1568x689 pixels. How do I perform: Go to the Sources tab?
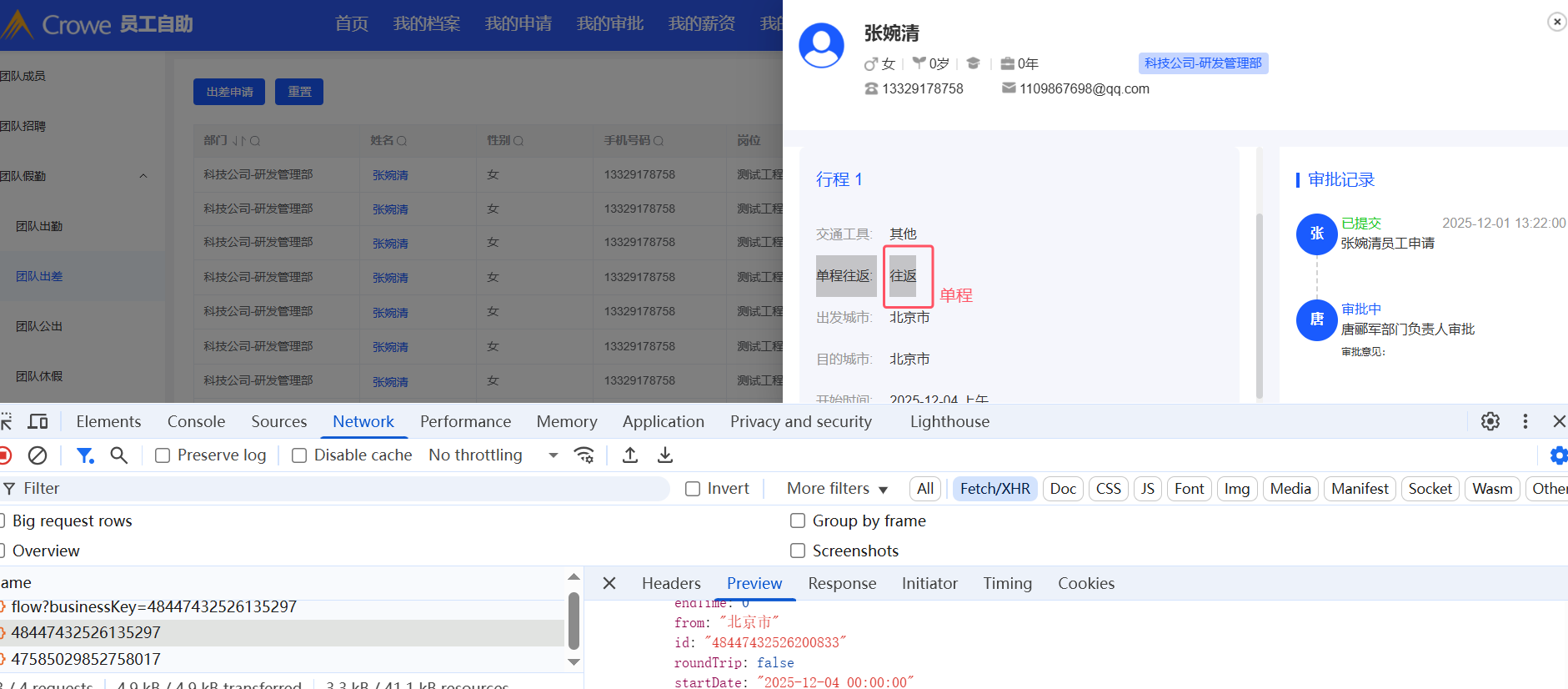click(x=279, y=421)
